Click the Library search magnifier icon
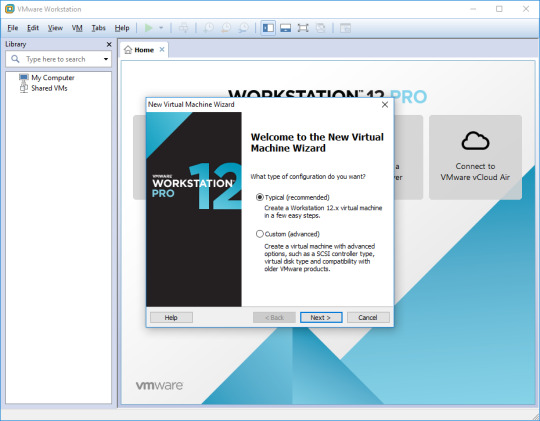The width and height of the screenshot is (540, 421). [15, 59]
